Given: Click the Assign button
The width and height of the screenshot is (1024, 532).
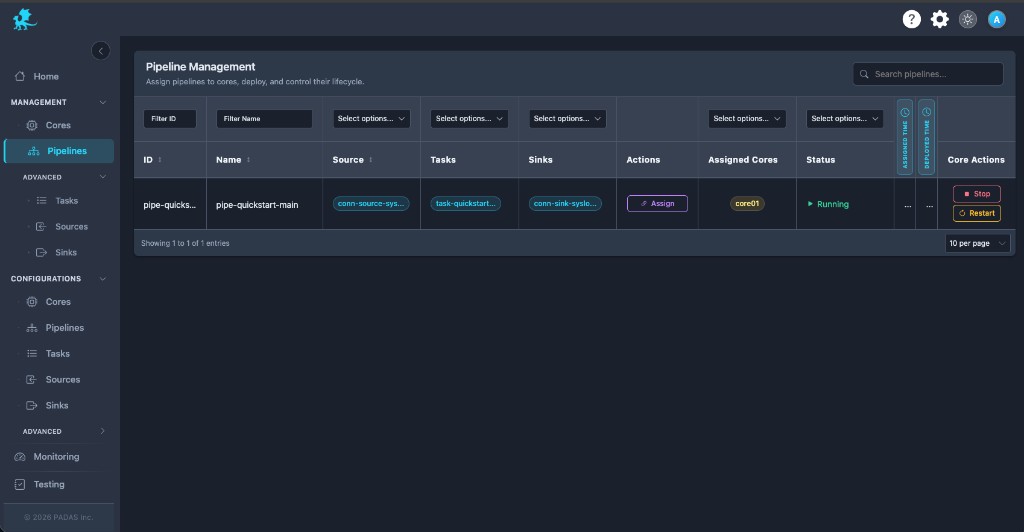Looking at the screenshot, I should (657, 204).
